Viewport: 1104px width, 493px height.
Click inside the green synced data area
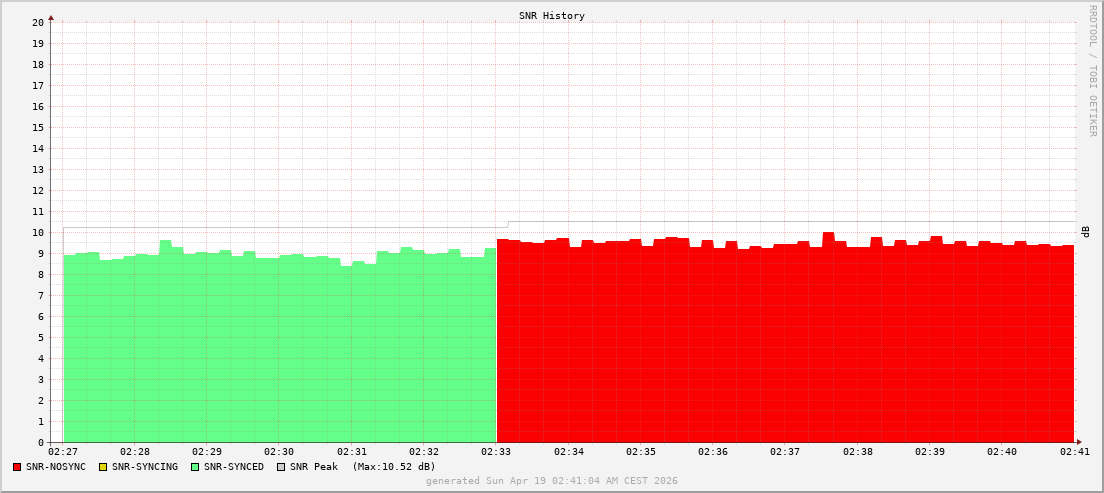[280, 350]
